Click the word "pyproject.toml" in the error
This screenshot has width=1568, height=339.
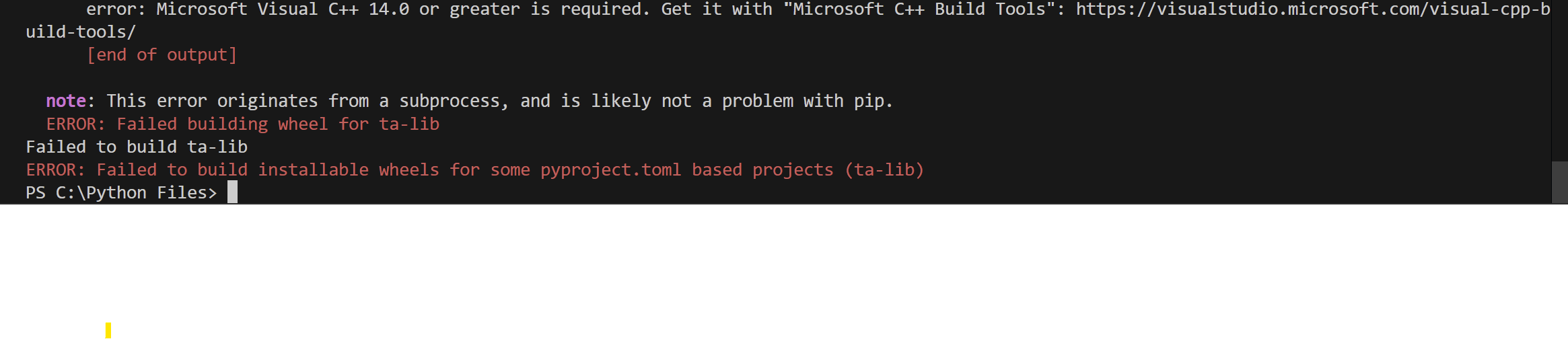(x=611, y=169)
